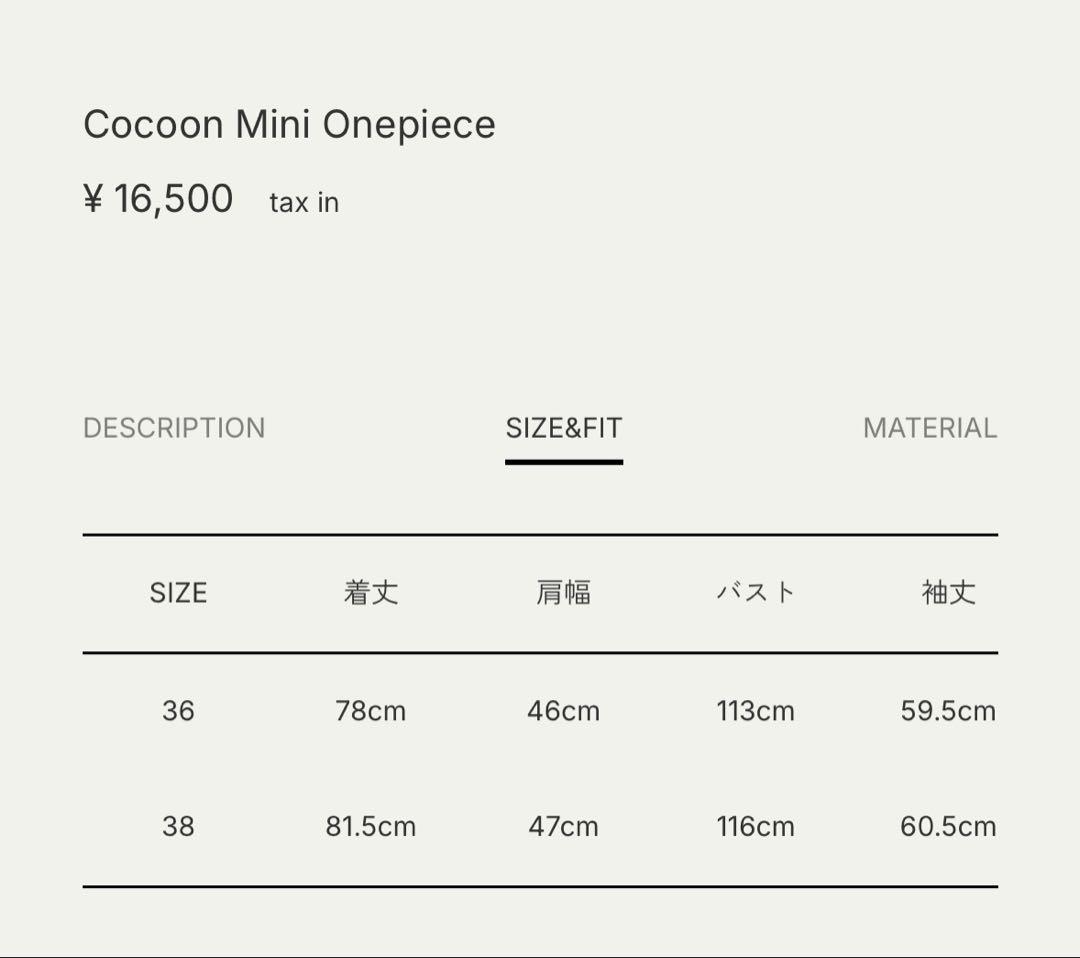Select the 46cm shoulder width cell
The width and height of the screenshot is (1080, 958).
point(563,711)
